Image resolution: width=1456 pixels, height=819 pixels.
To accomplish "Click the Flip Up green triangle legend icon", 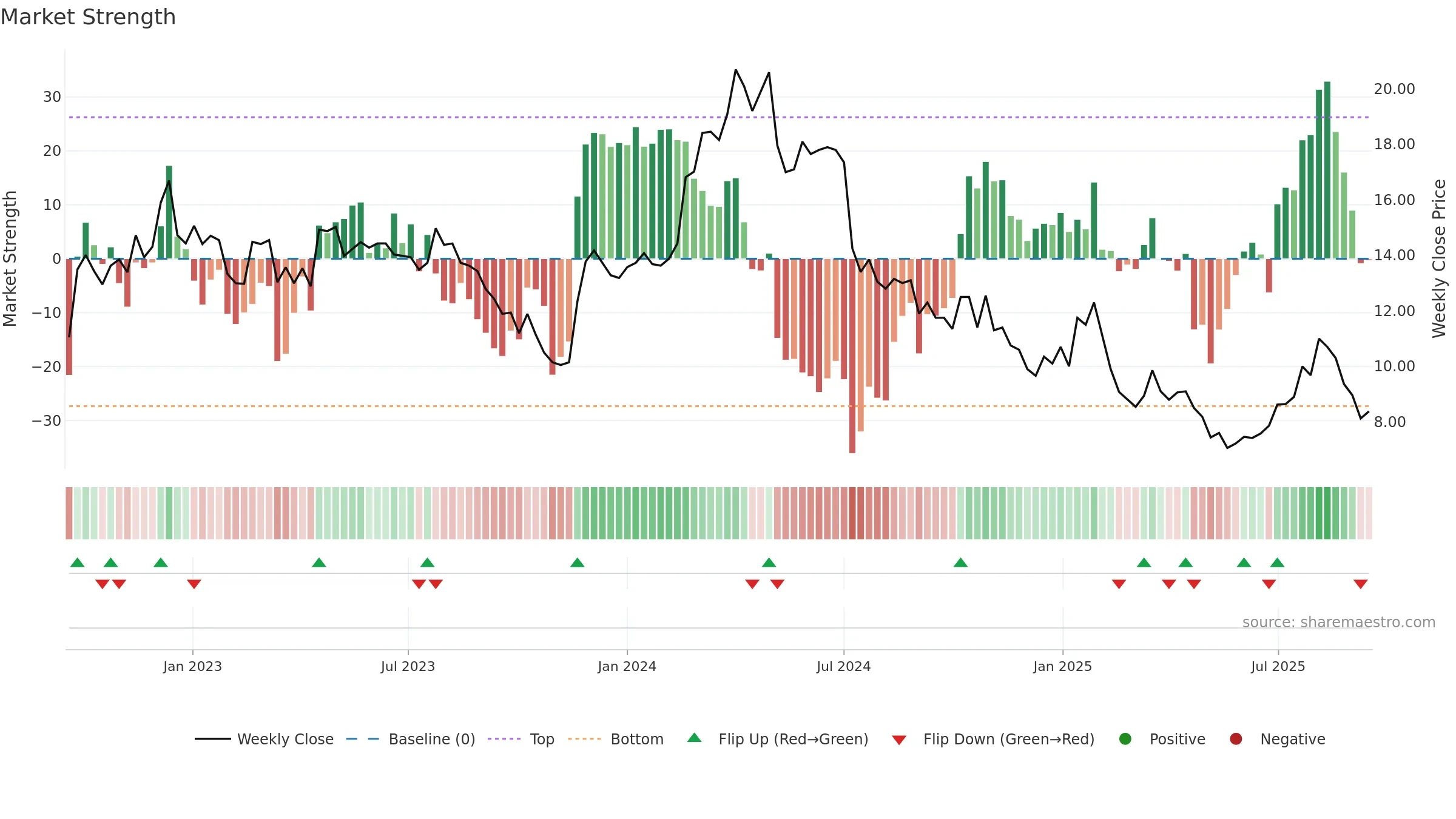I will [695, 738].
